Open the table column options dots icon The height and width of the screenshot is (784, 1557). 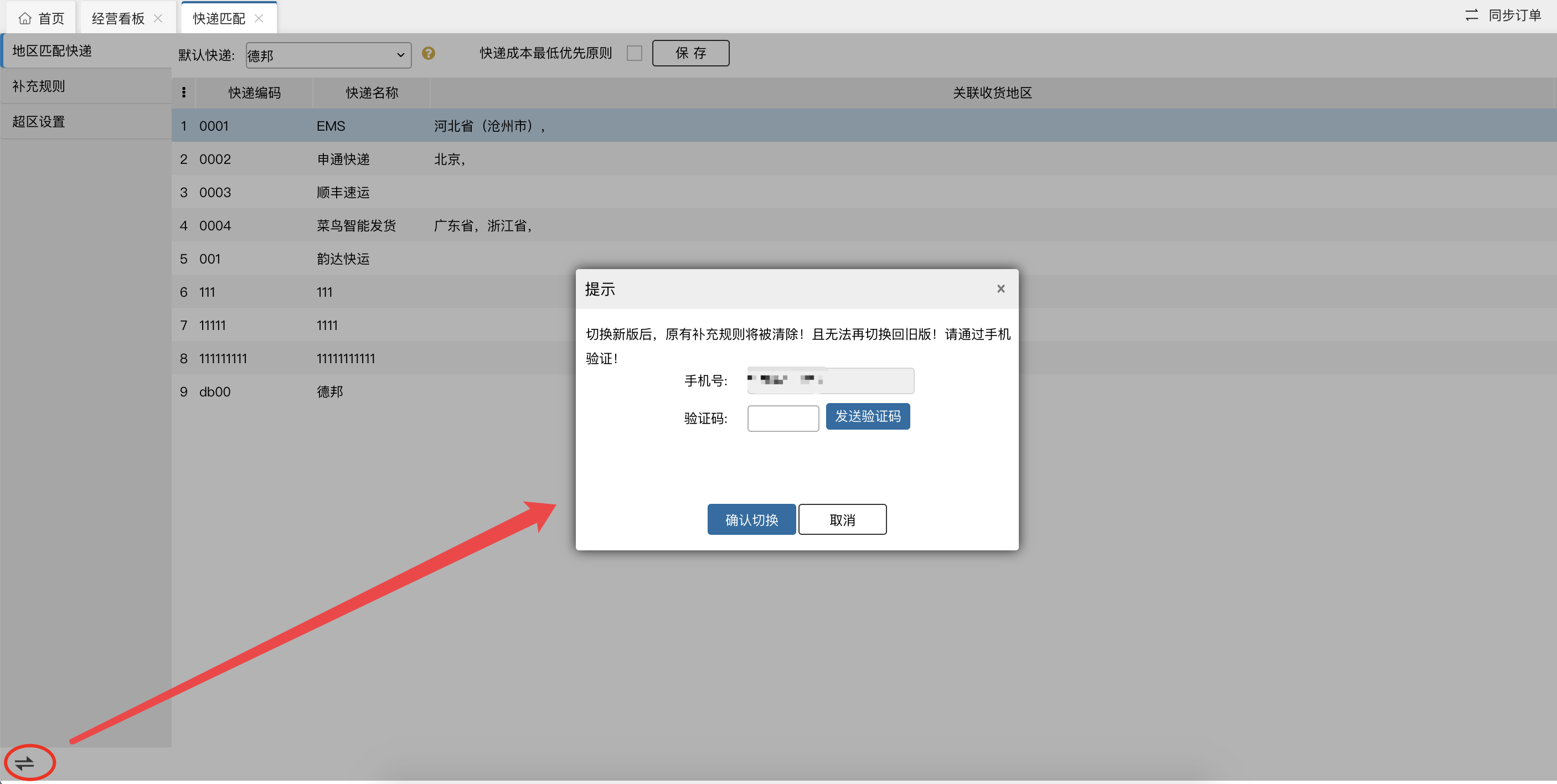click(184, 92)
